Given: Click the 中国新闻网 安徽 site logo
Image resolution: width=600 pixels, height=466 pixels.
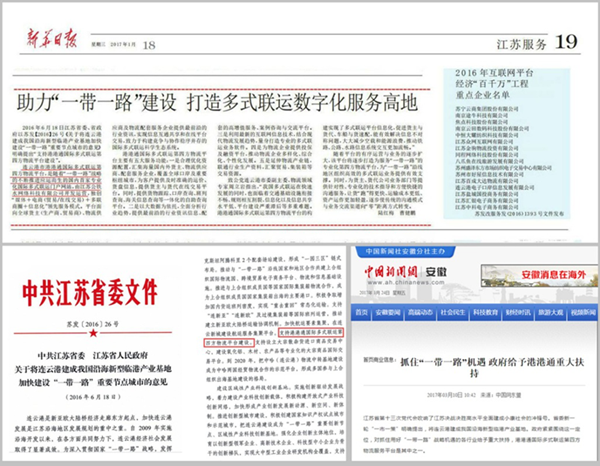Looking at the screenshot, I should pos(405,272).
